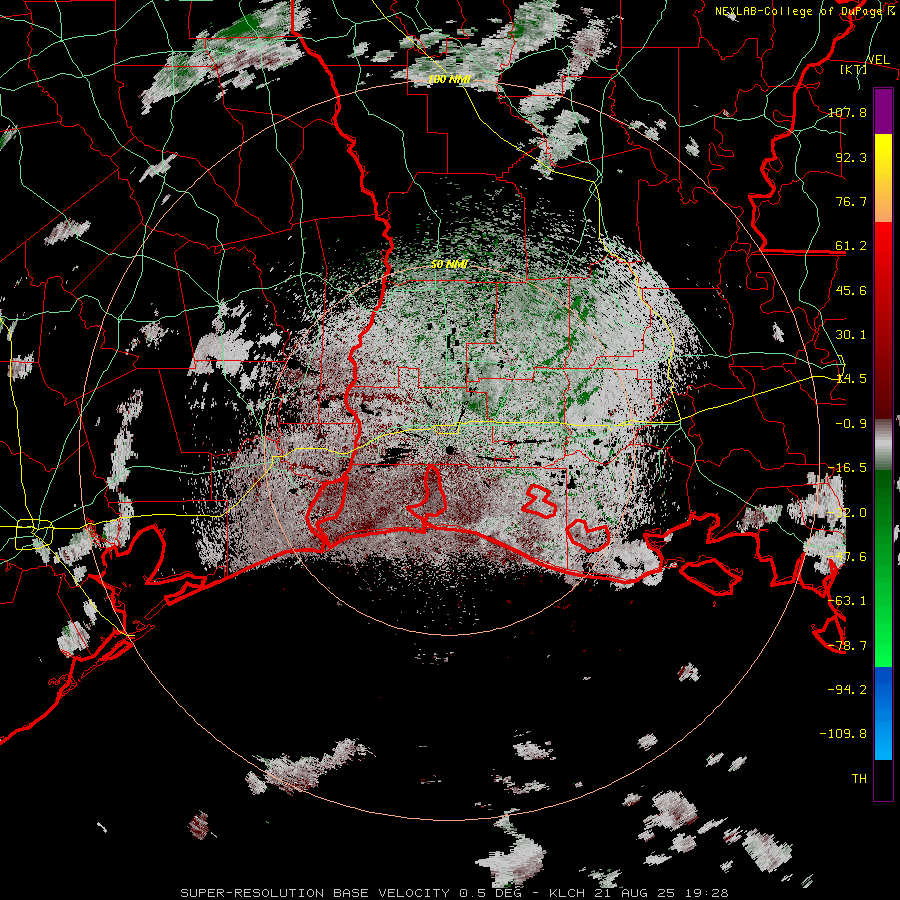Select the -63.1 scale value

[x=847, y=601]
